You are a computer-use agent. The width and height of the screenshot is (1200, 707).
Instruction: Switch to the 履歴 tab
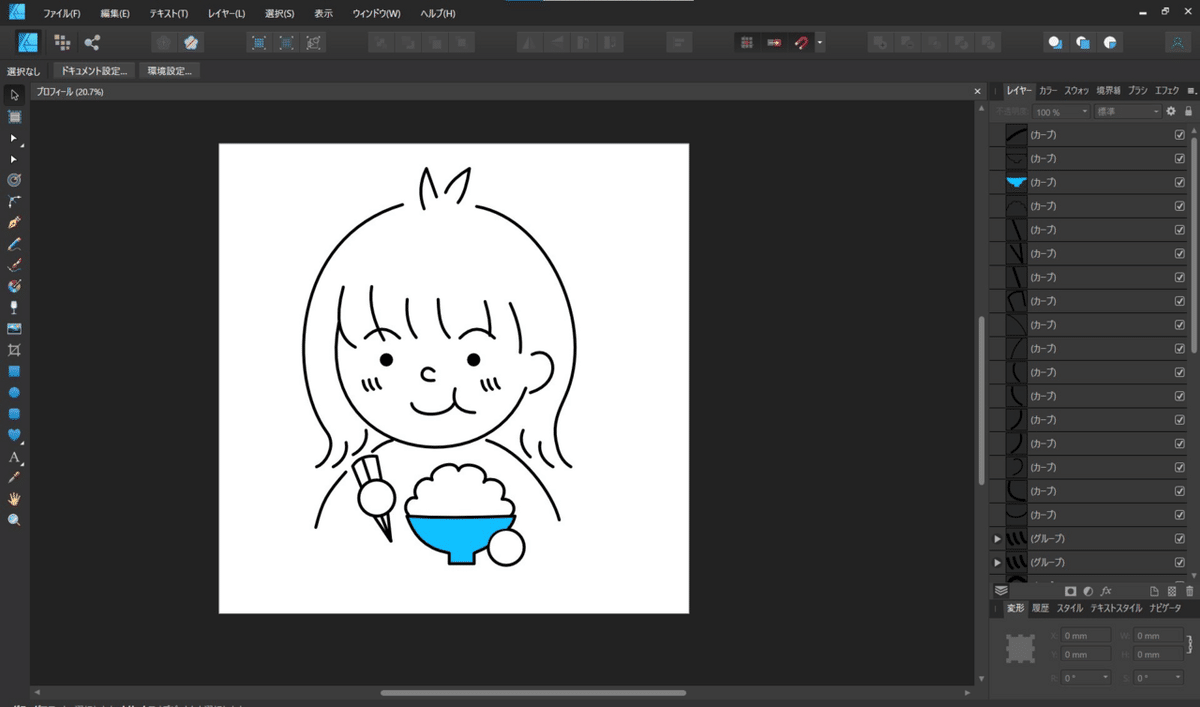pyautogui.click(x=1041, y=608)
